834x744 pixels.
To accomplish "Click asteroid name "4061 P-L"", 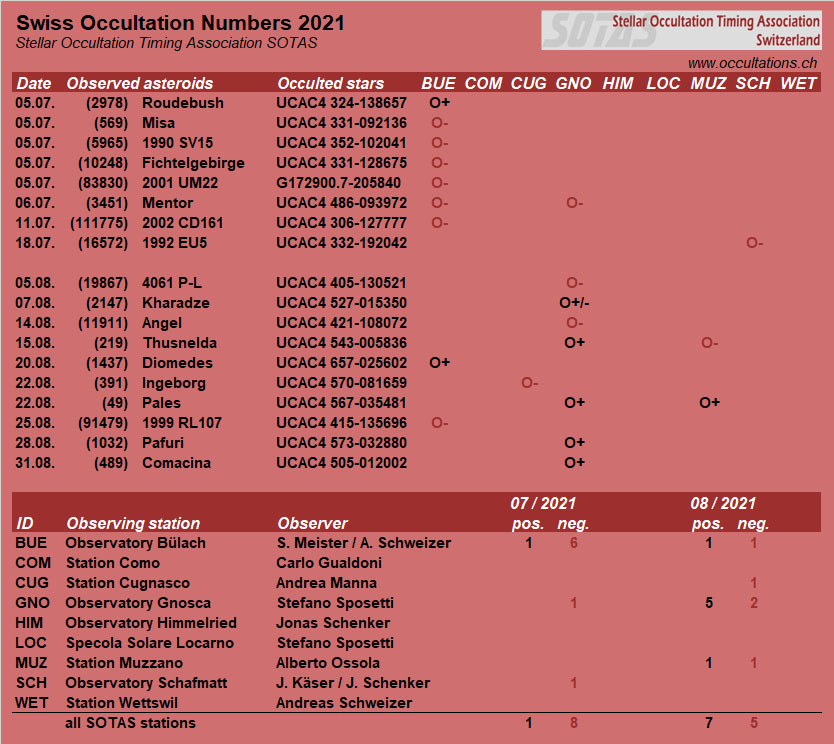I will click(172, 283).
